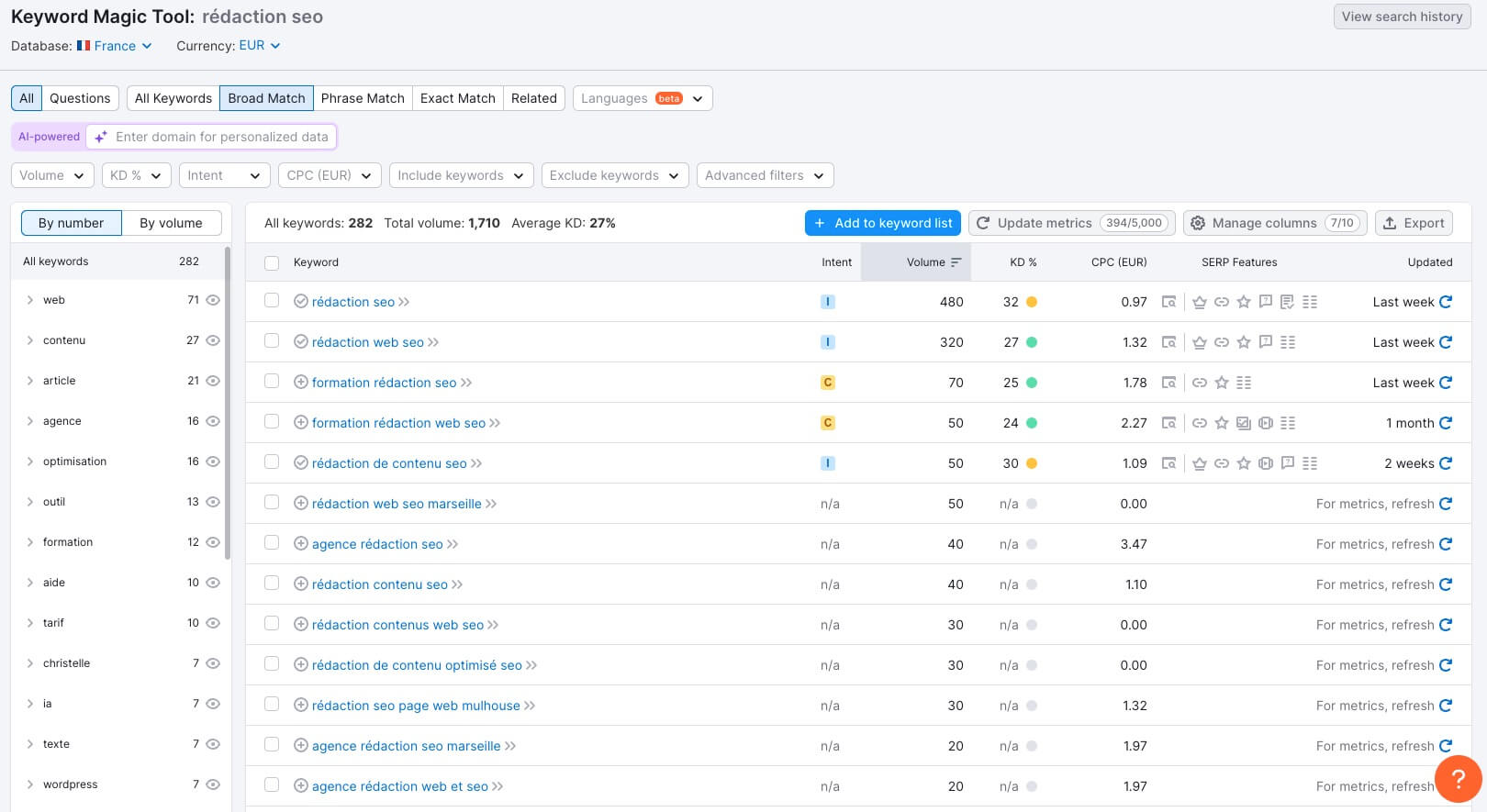The height and width of the screenshot is (812, 1487).
Task: Open the CPC (EUR) filter dropdown
Action: [x=330, y=175]
